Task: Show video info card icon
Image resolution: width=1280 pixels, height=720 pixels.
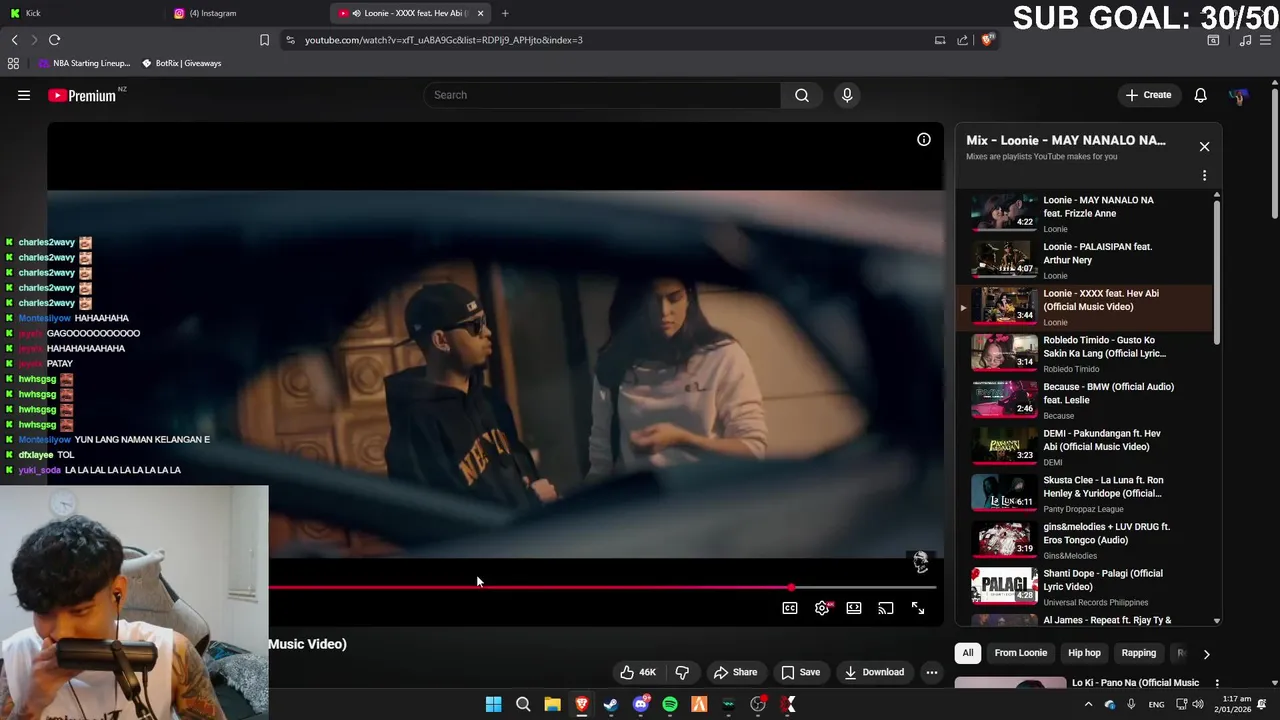Action: [x=924, y=140]
